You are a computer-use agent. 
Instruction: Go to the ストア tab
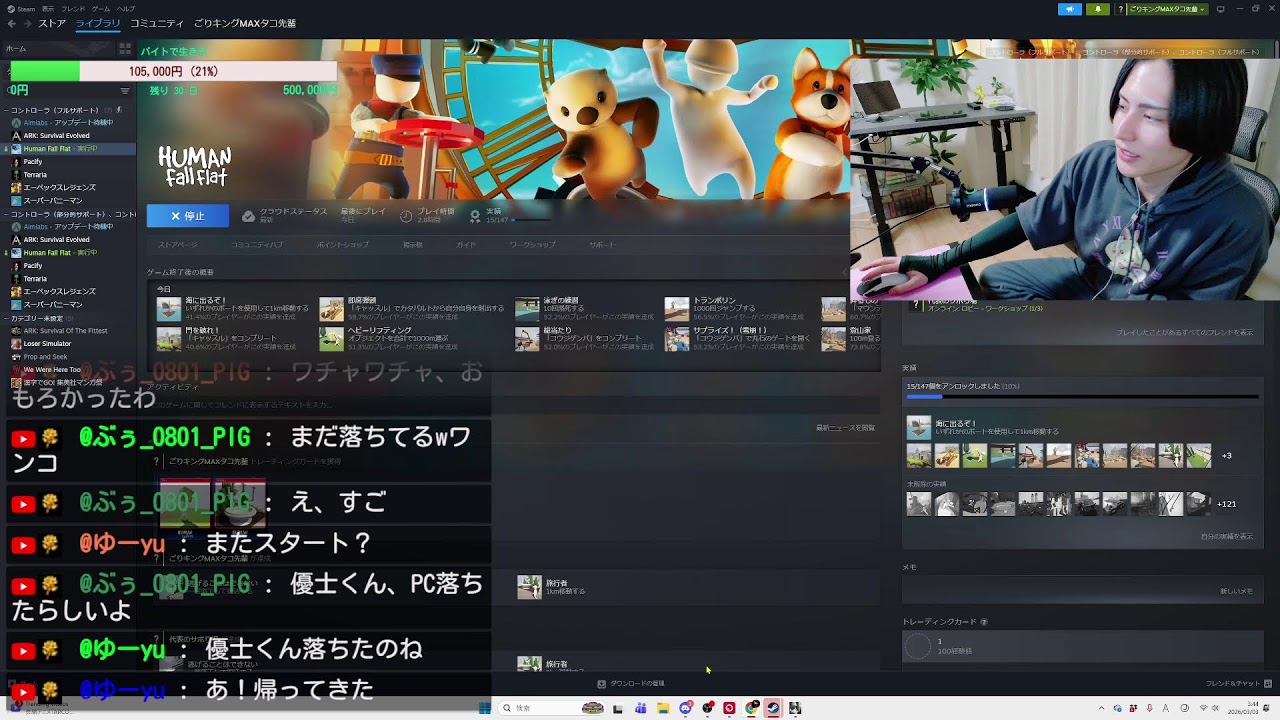[x=52, y=23]
